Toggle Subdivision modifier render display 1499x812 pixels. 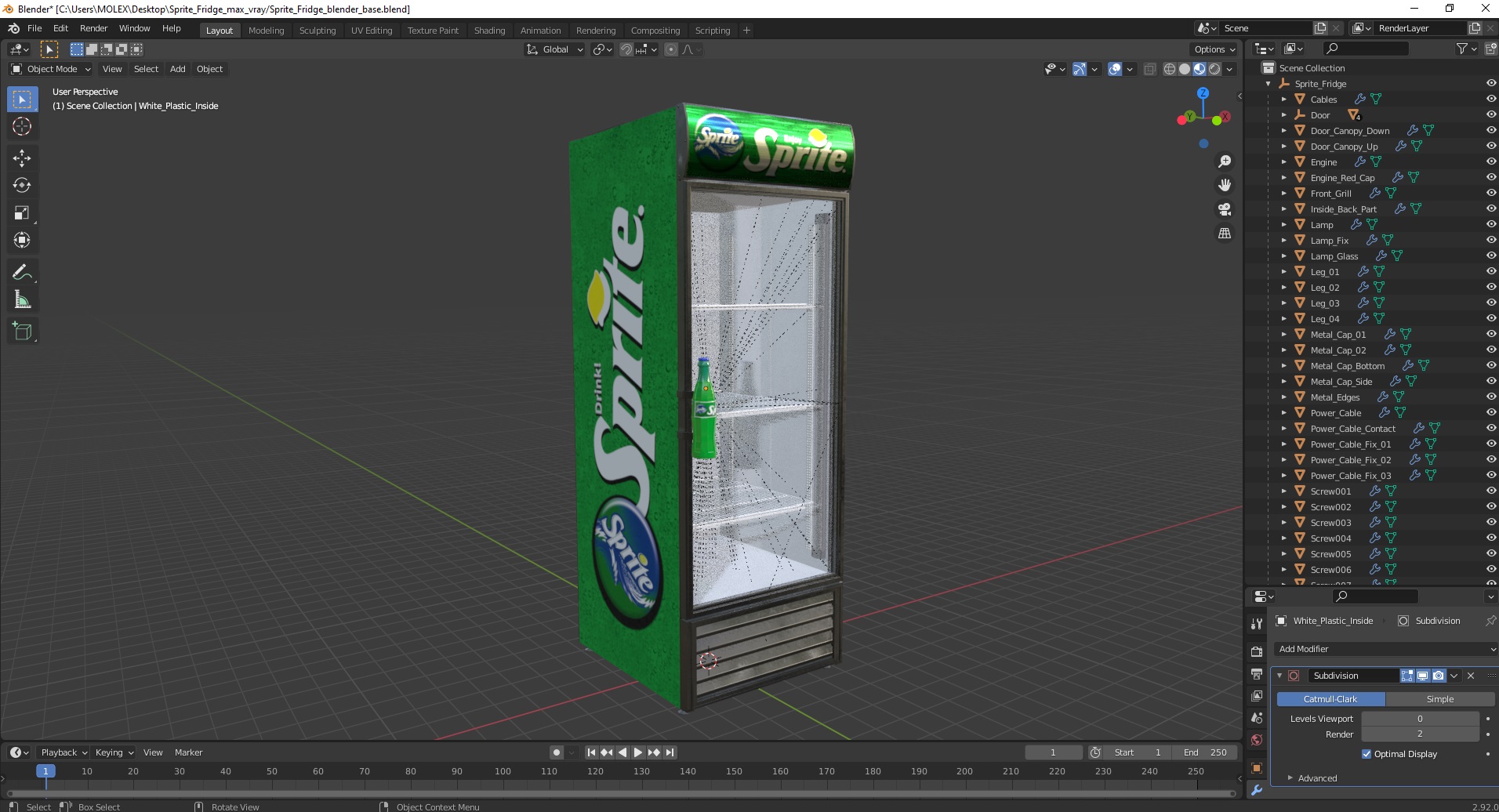pos(1439,676)
